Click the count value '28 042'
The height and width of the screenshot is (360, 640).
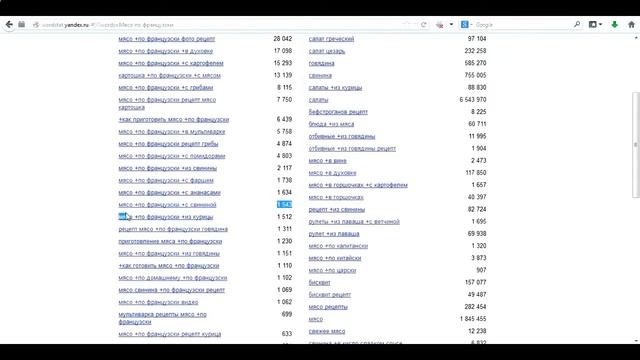coord(282,39)
